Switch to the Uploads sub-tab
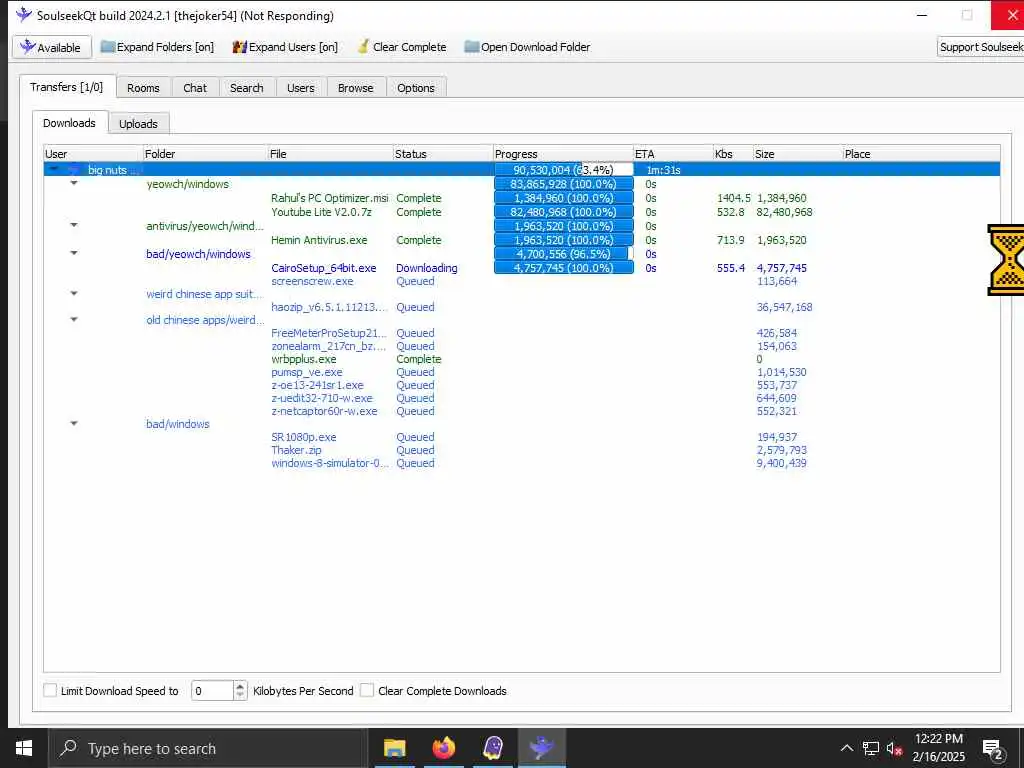Screen dimensions: 1024x768 [138, 123]
